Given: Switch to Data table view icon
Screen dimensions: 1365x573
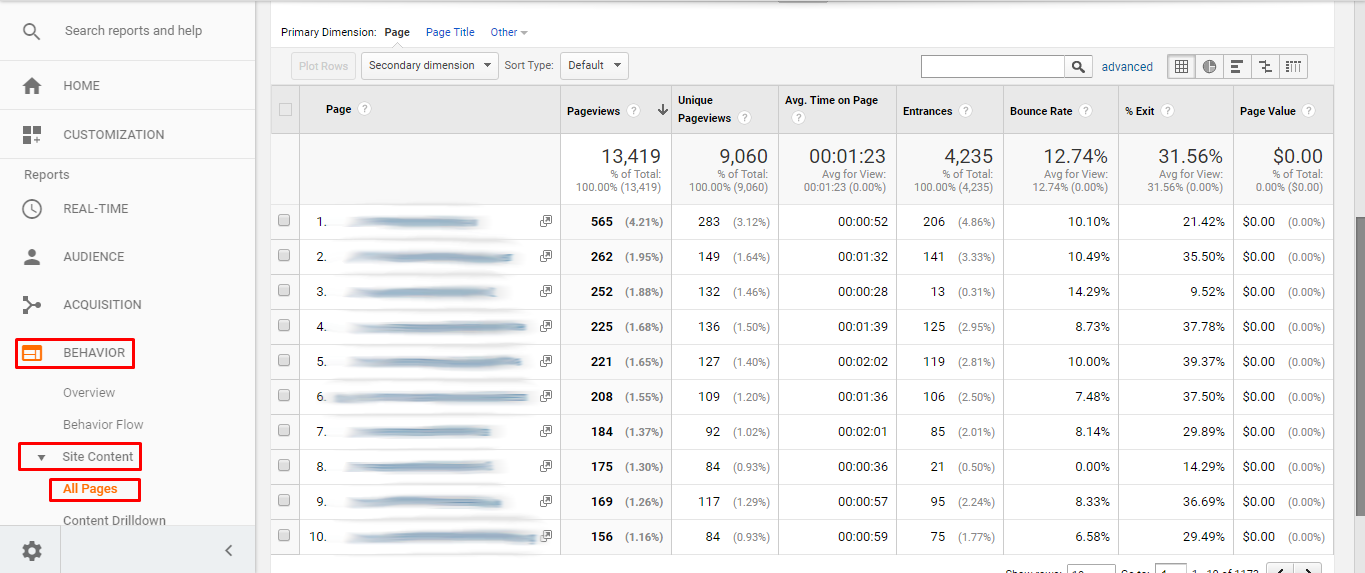Looking at the screenshot, I should (1182, 66).
